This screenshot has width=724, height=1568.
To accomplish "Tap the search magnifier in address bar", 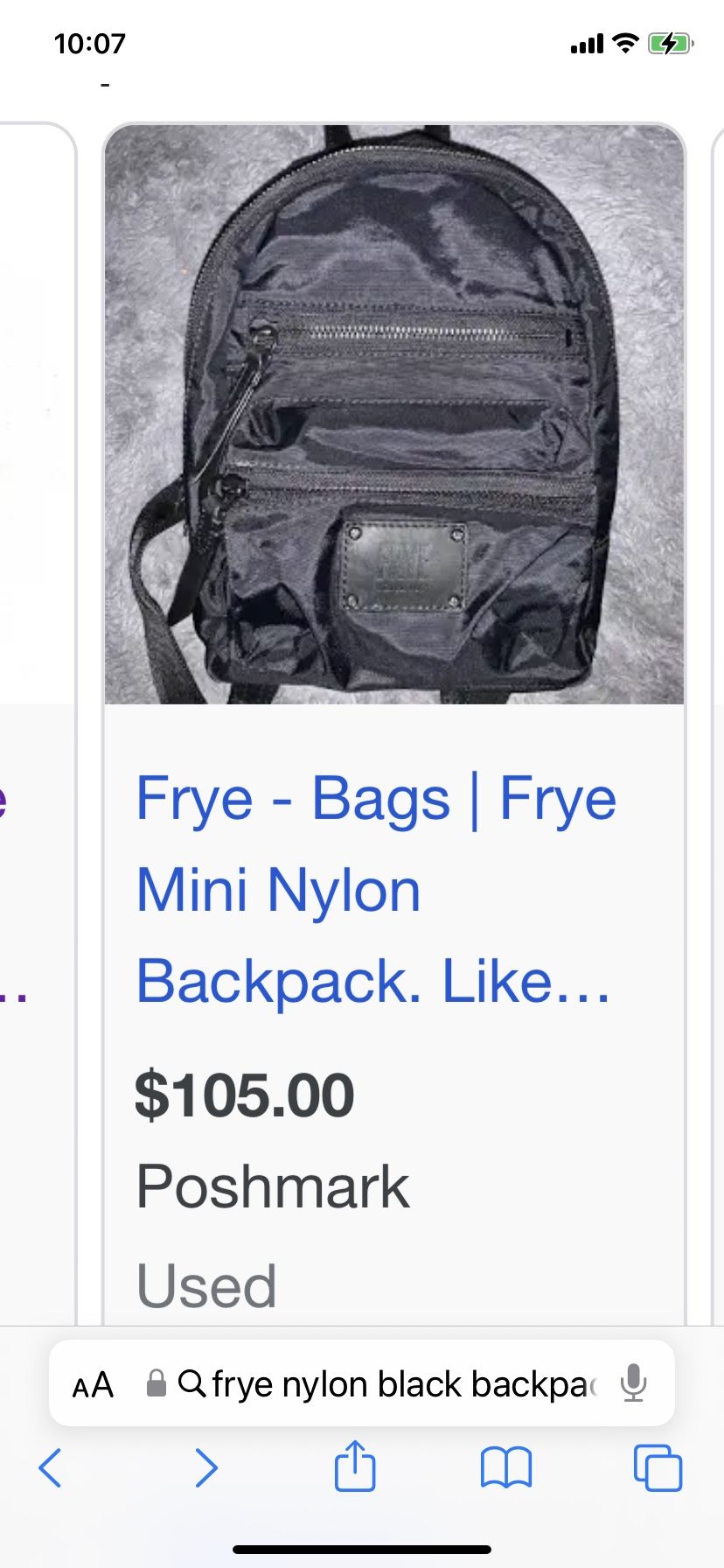I will [191, 1383].
